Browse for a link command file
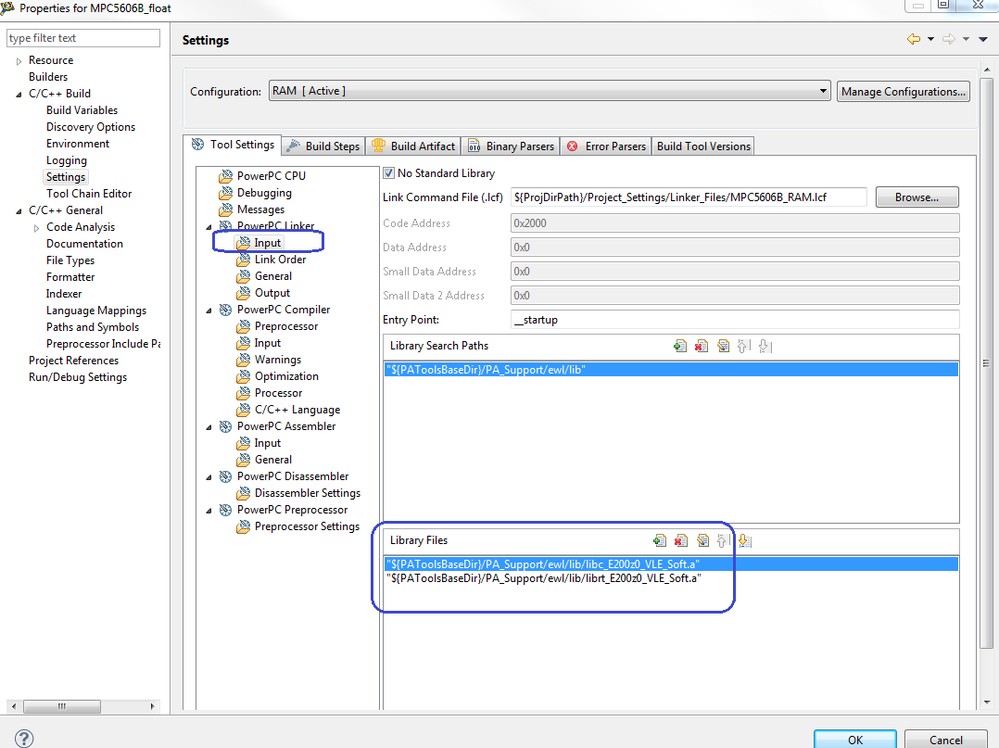Screen dimensions: 999x748 pyautogui.click(x=917, y=198)
